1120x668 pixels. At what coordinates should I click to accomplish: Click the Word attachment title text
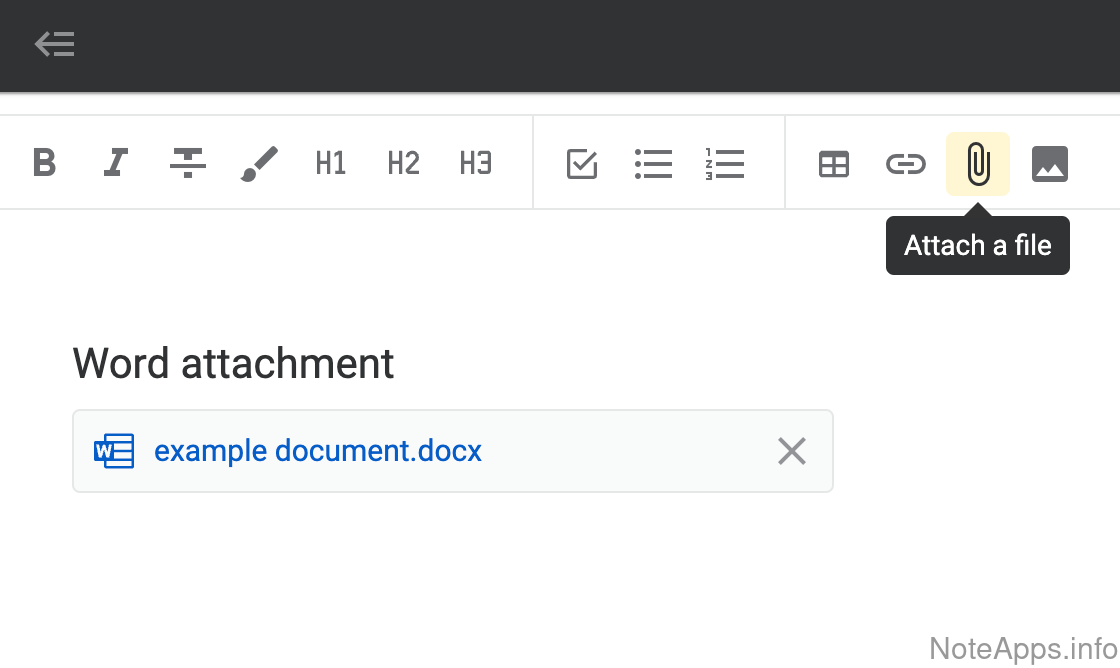pos(234,363)
